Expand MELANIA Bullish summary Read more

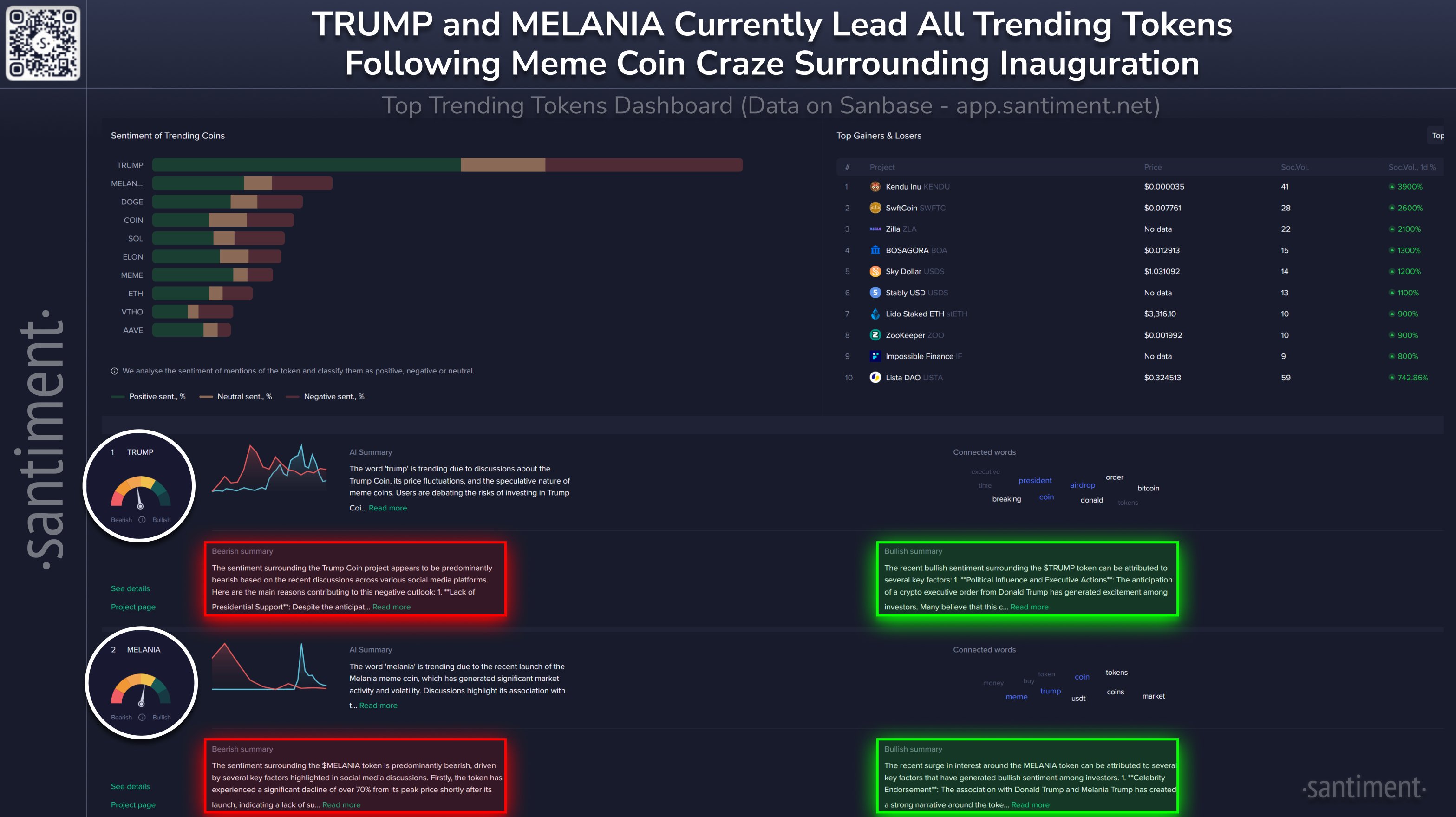tap(1030, 804)
